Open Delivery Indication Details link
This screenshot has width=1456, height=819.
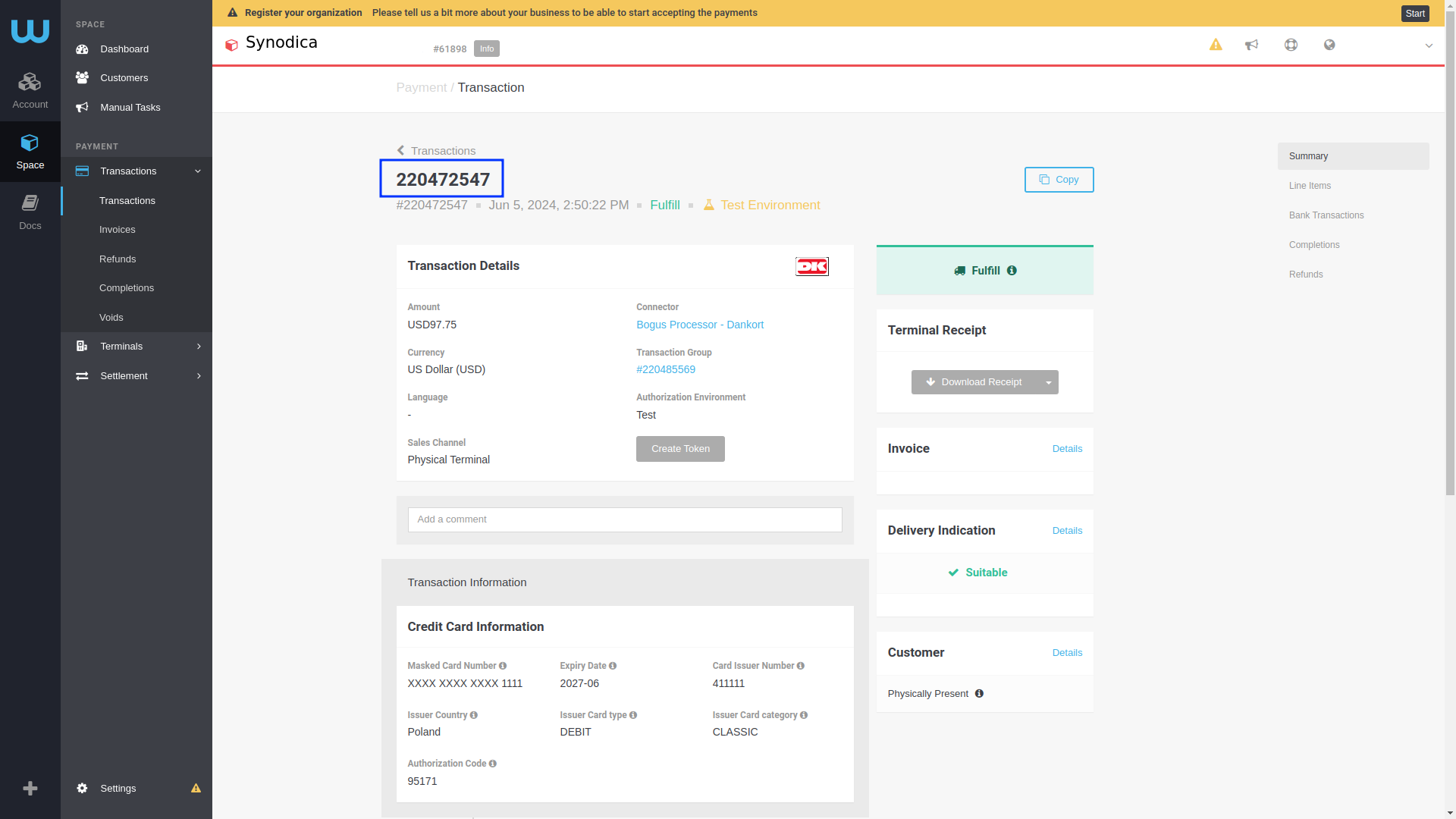(1067, 531)
